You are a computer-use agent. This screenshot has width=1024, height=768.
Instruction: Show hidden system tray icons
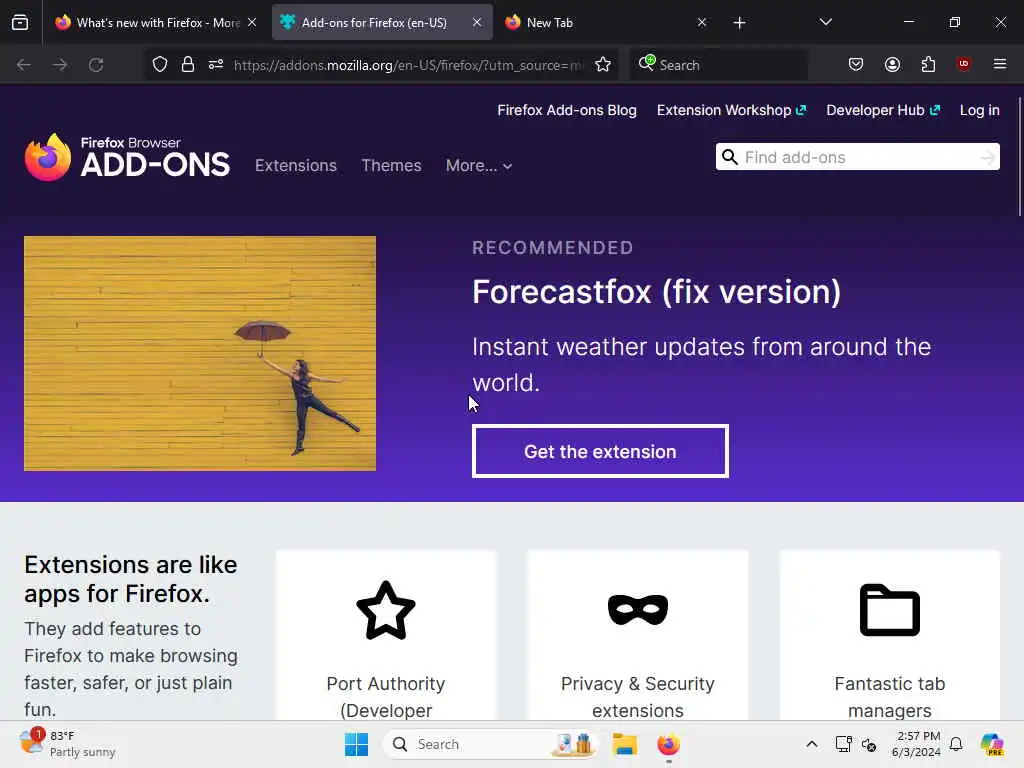coord(812,744)
